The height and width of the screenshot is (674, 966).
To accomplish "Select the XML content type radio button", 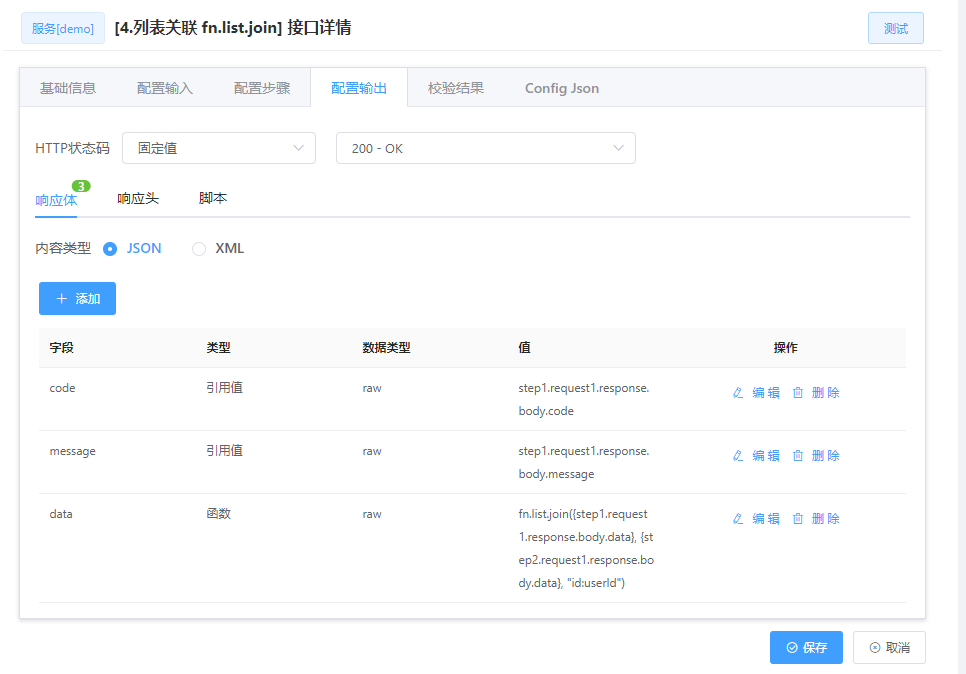I will [198, 248].
